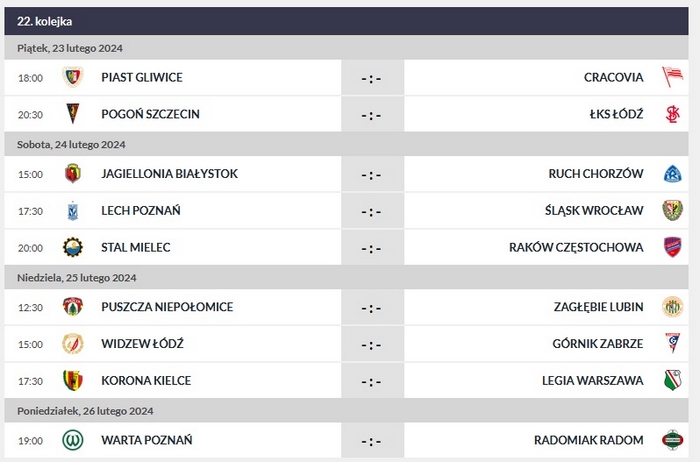Click the Pogoń Szczecin club crest
This screenshot has width=700, height=462.
click(72, 114)
